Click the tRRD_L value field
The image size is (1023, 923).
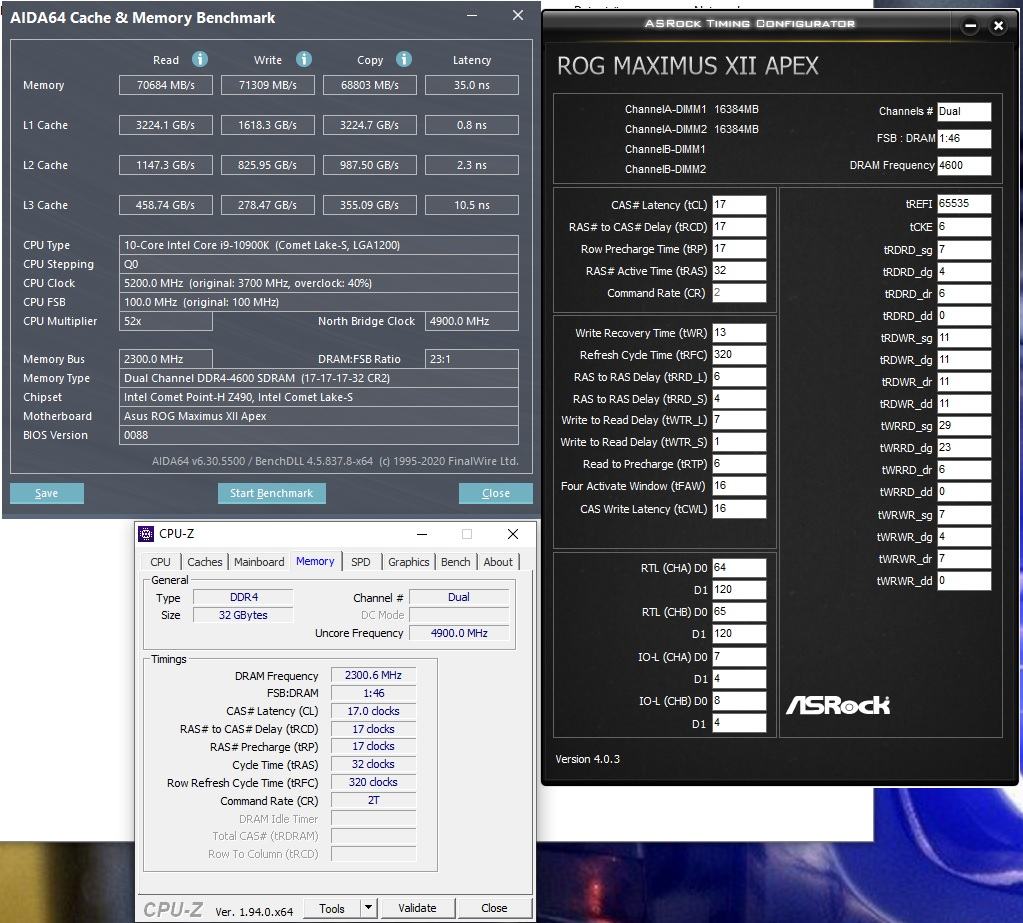pyautogui.click(x=739, y=376)
